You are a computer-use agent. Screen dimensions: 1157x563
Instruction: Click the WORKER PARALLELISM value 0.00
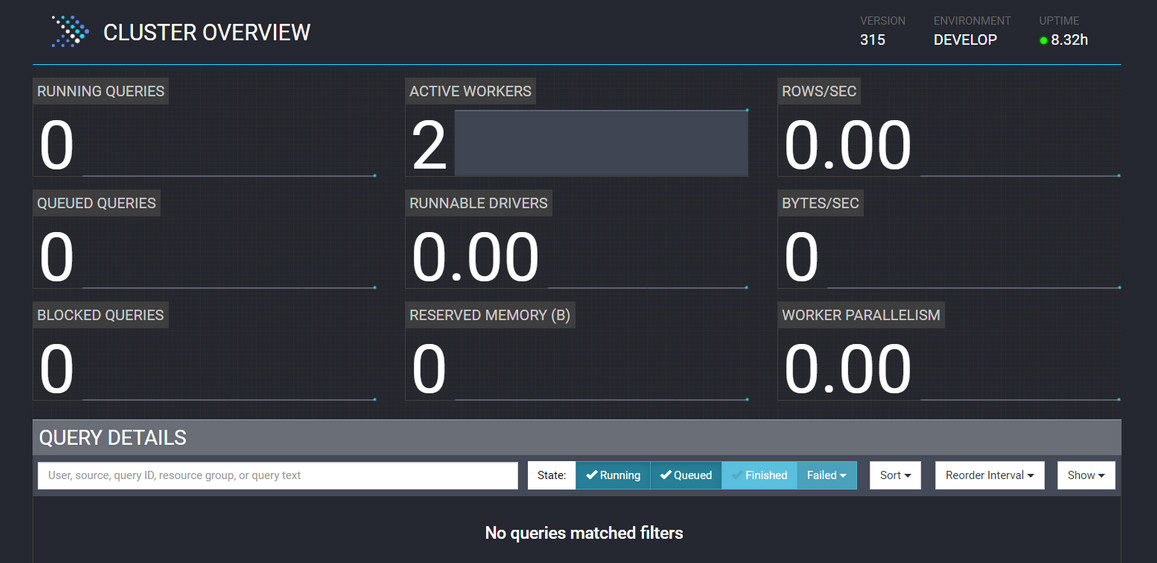(x=848, y=369)
